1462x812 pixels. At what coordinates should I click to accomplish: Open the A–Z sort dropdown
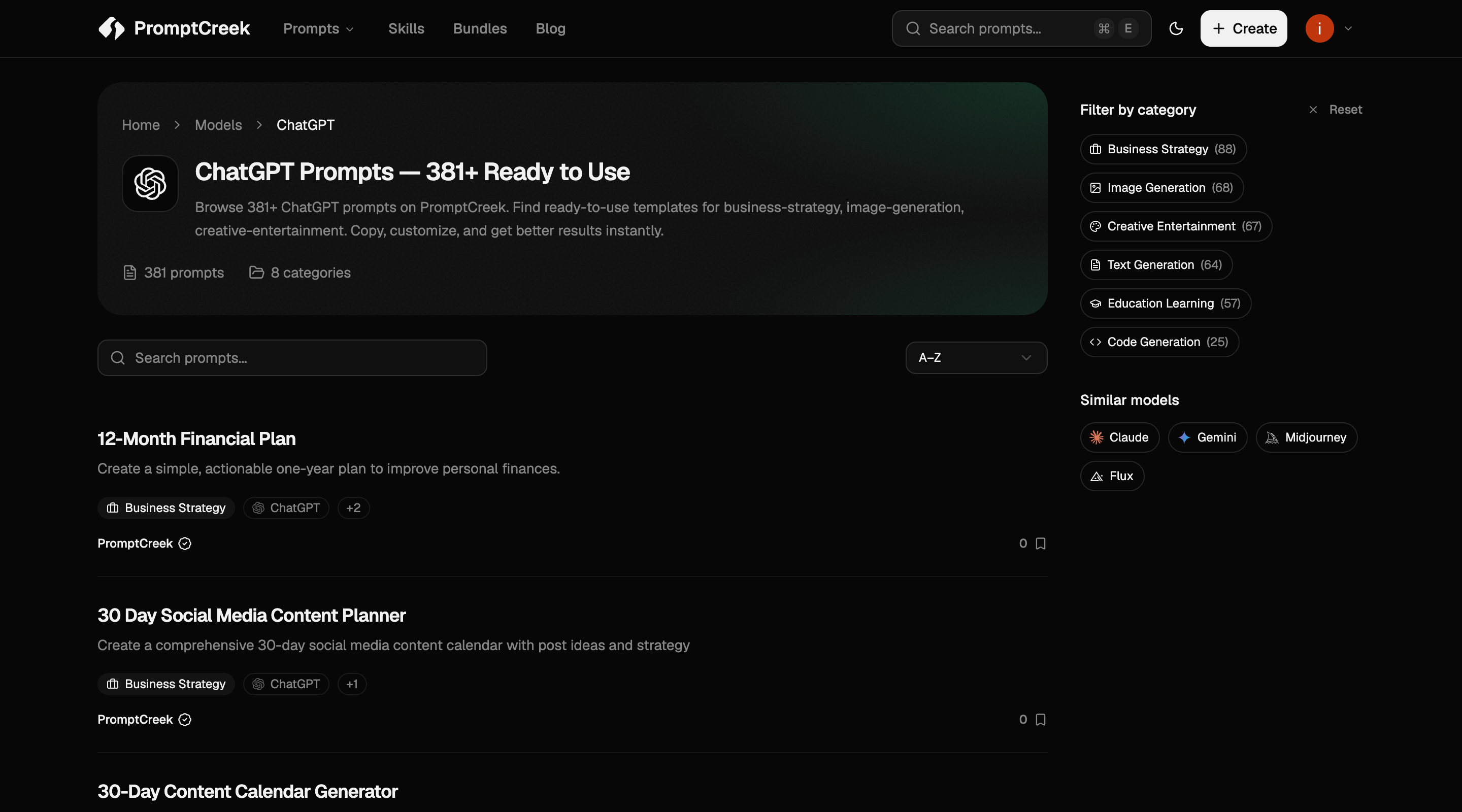pyautogui.click(x=976, y=358)
